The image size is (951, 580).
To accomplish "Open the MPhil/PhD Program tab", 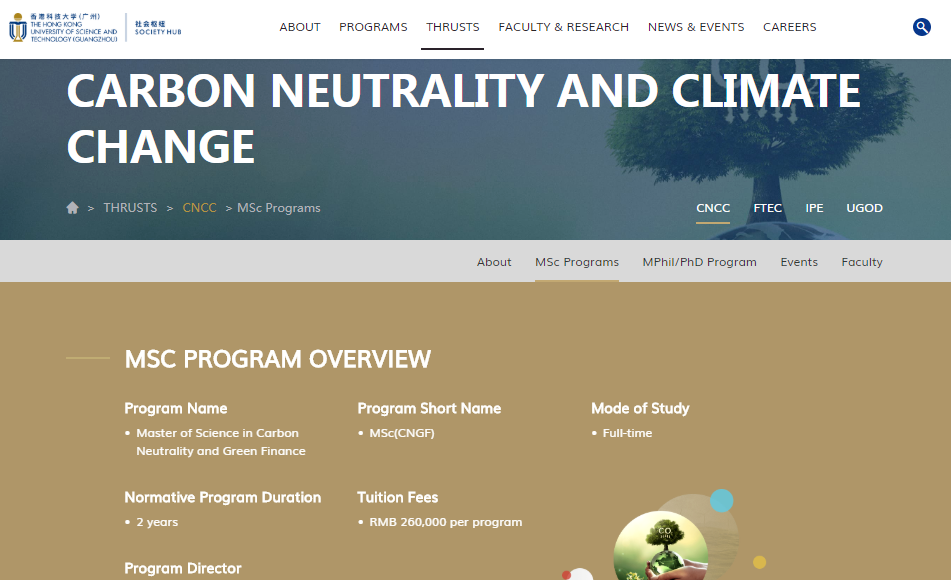I will (699, 262).
